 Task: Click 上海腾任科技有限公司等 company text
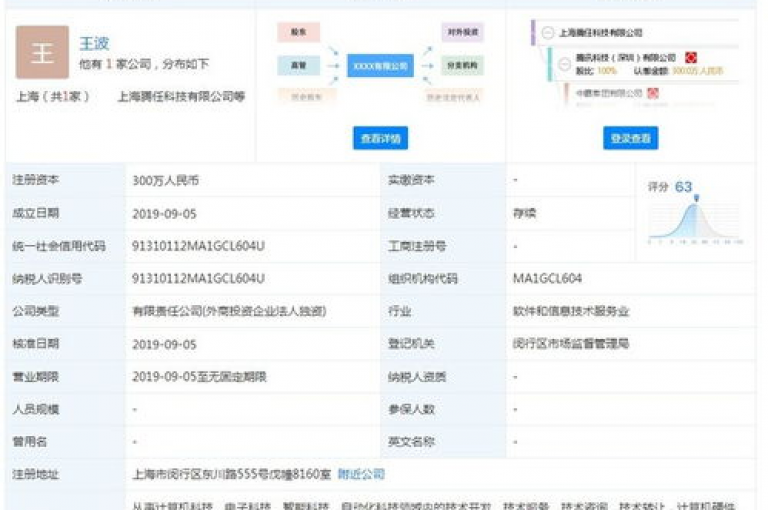181,97
